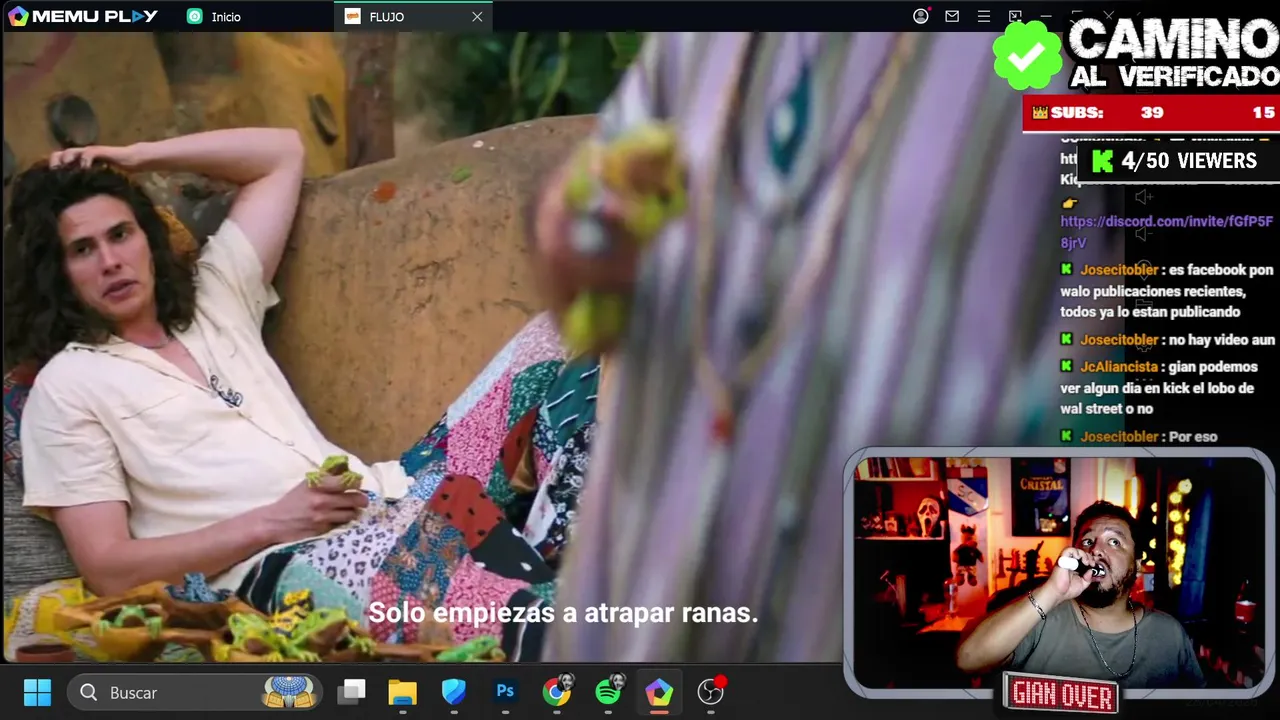Open the MEmu account profile icon
The image size is (1280, 720).
click(x=921, y=16)
